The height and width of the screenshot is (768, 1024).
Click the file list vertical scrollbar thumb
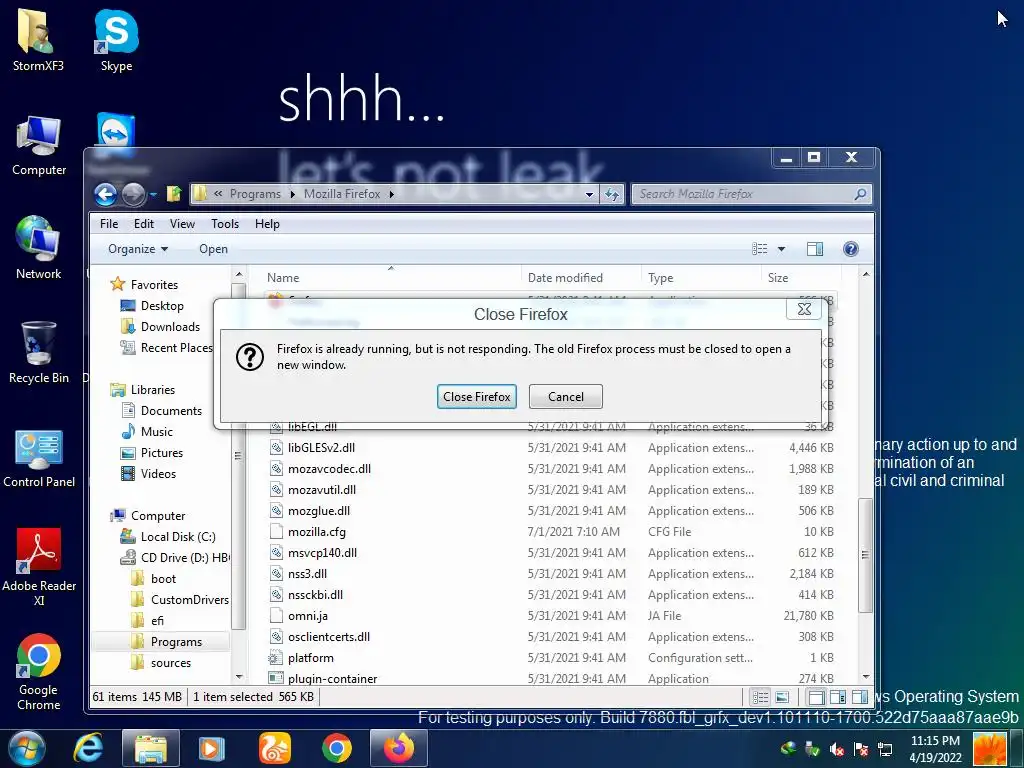865,554
